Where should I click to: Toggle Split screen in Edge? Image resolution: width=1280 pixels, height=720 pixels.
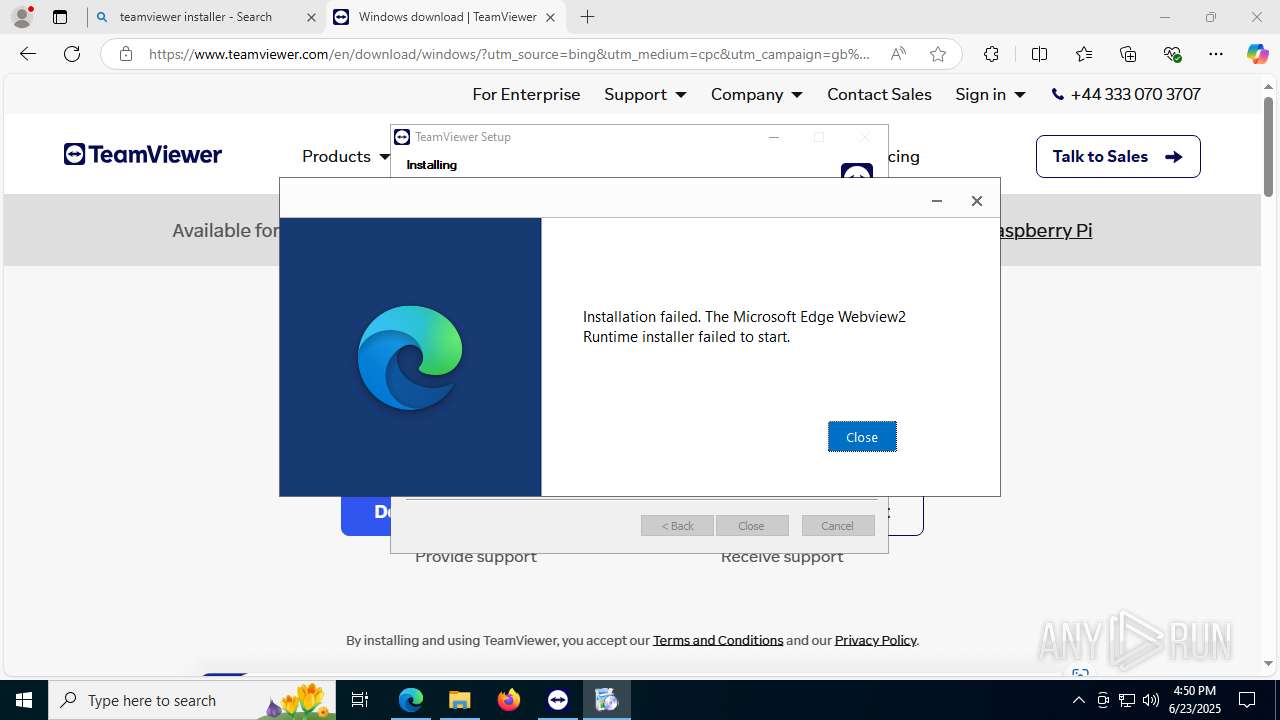1039,54
